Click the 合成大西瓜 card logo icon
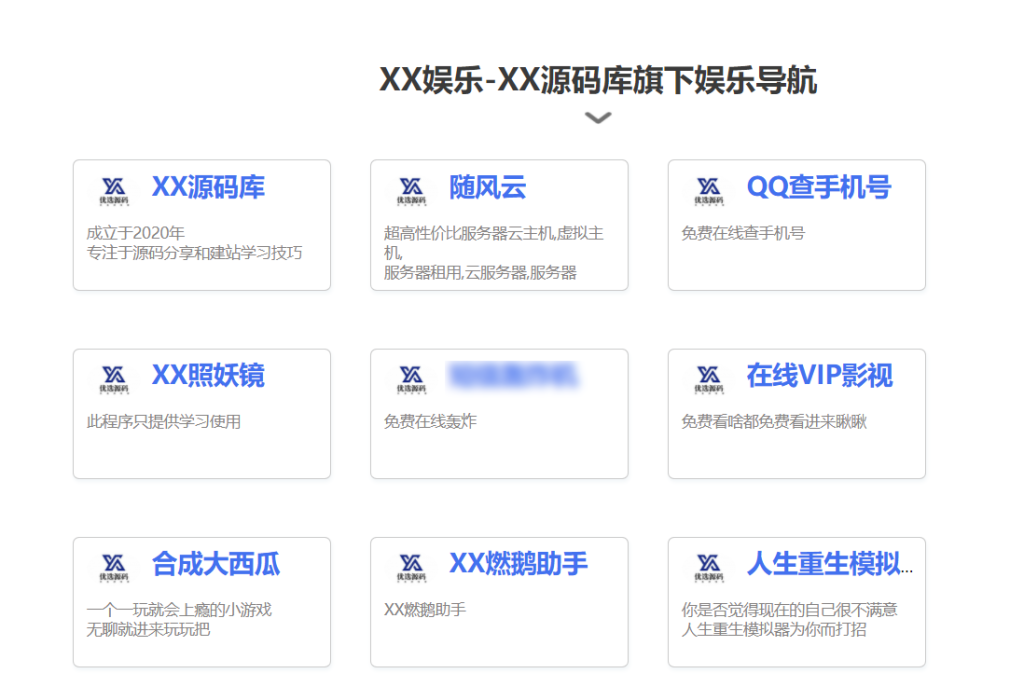 (115, 567)
